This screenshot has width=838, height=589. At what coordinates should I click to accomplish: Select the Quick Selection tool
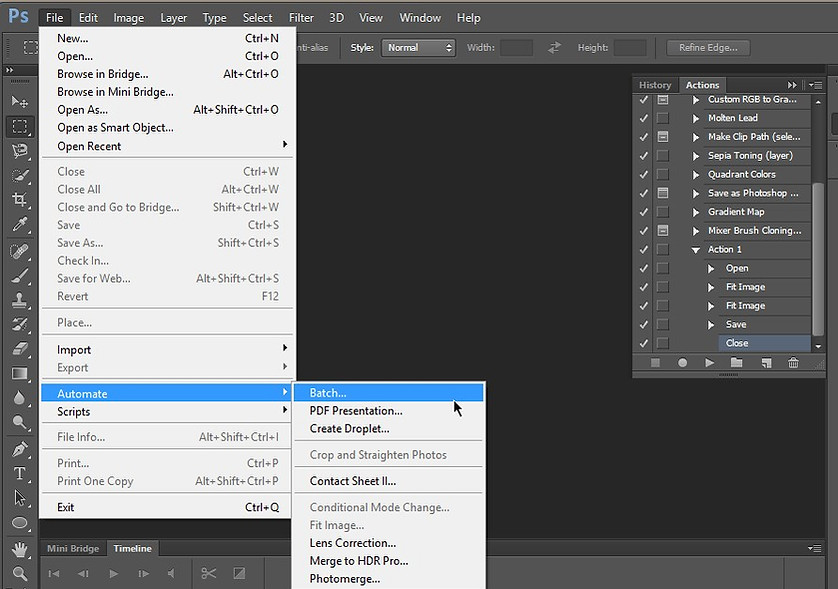(x=20, y=175)
